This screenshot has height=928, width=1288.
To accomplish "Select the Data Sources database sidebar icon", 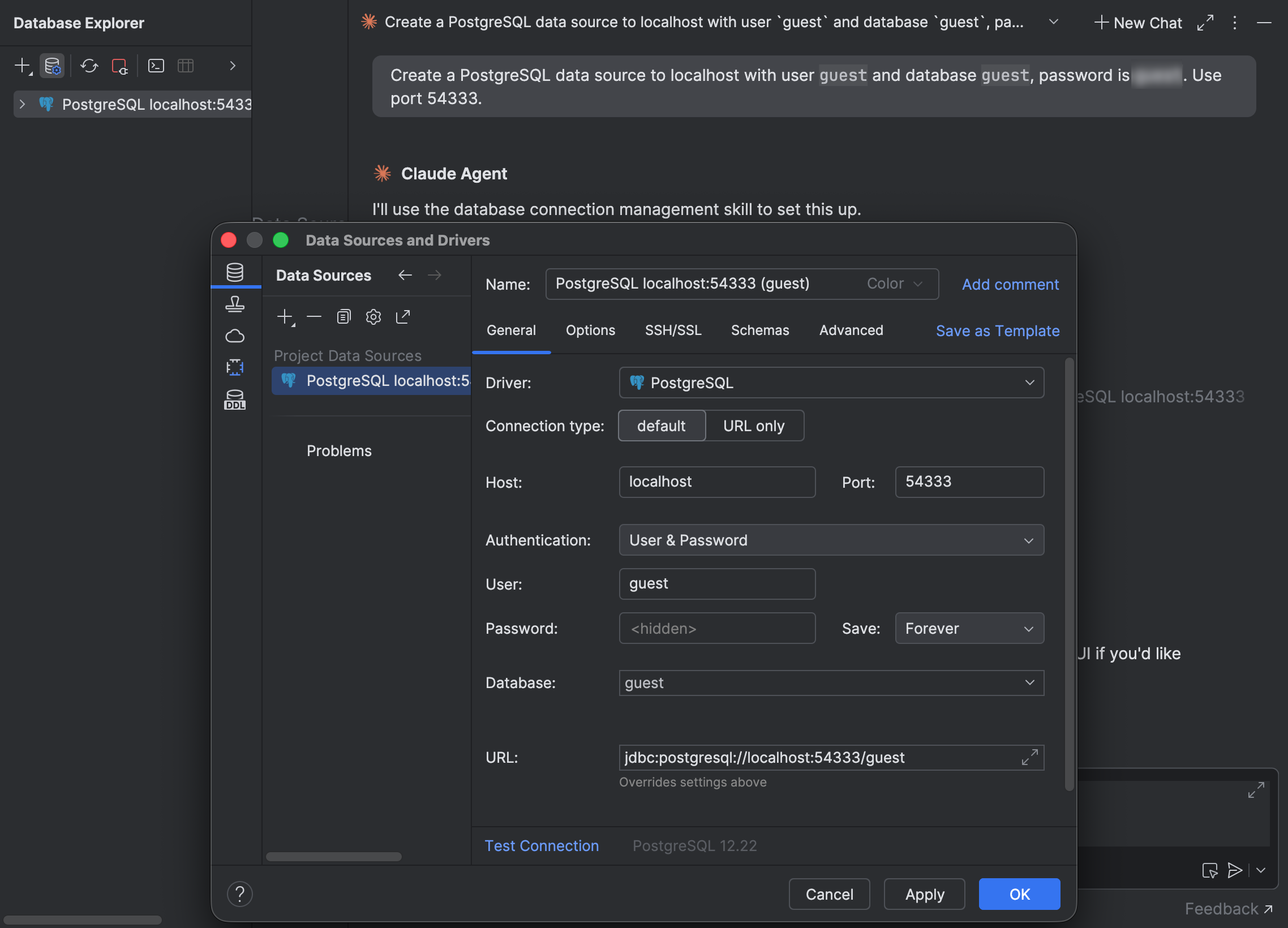I will click(x=235, y=272).
